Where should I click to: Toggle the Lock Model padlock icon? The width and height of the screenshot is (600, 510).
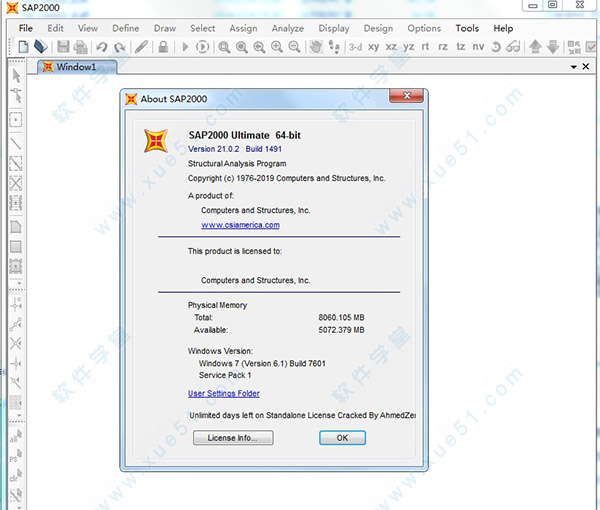(163, 47)
